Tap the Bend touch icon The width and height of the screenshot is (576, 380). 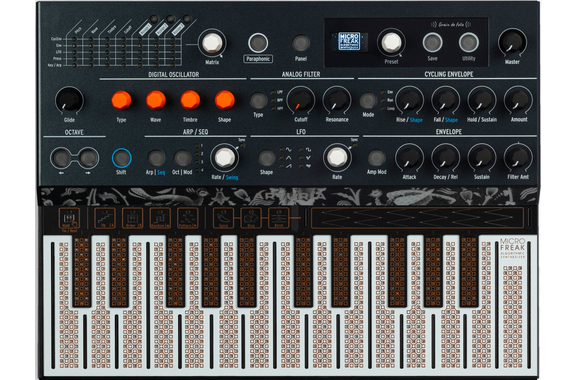[279, 218]
